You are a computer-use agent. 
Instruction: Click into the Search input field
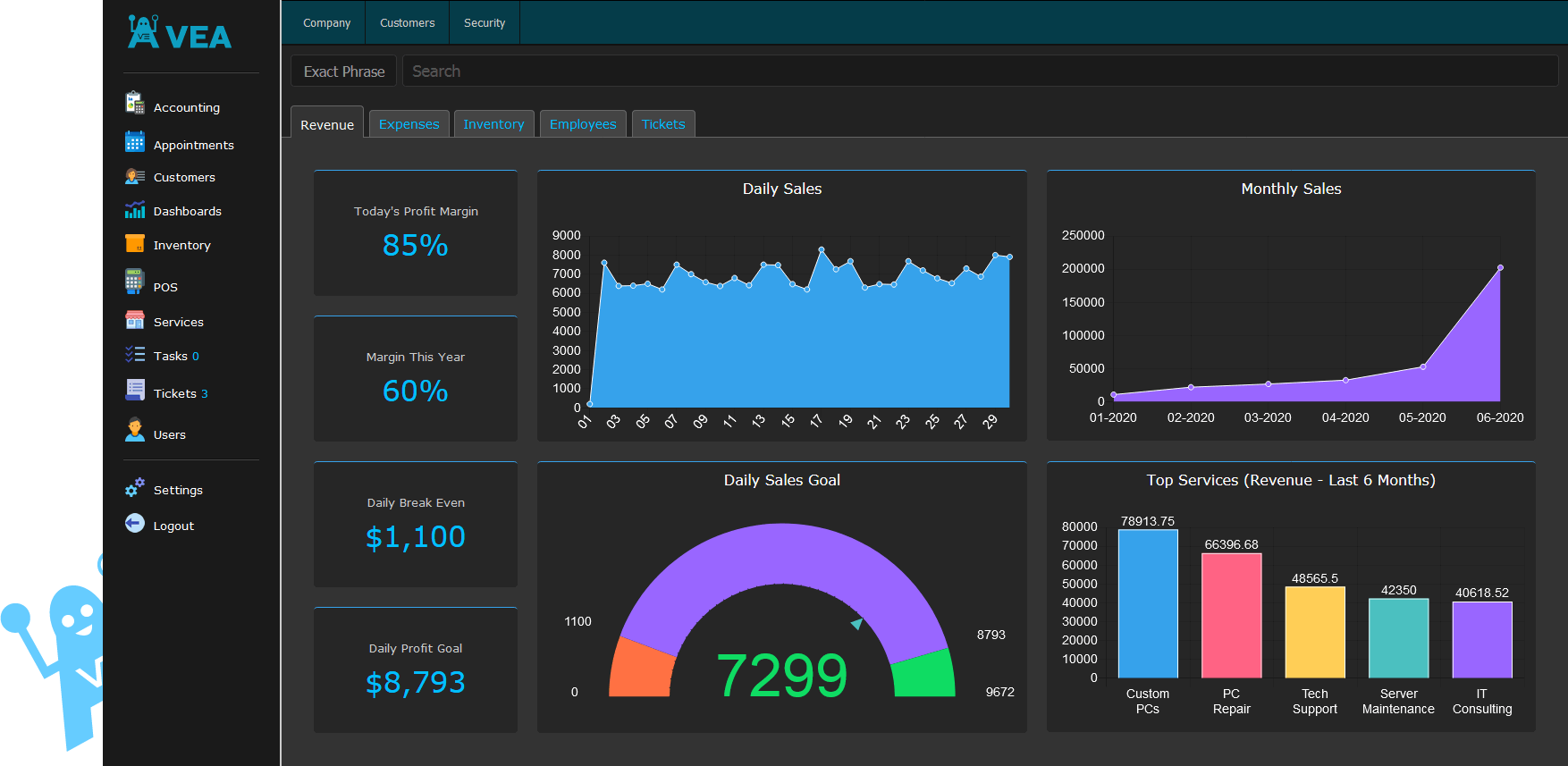979,72
